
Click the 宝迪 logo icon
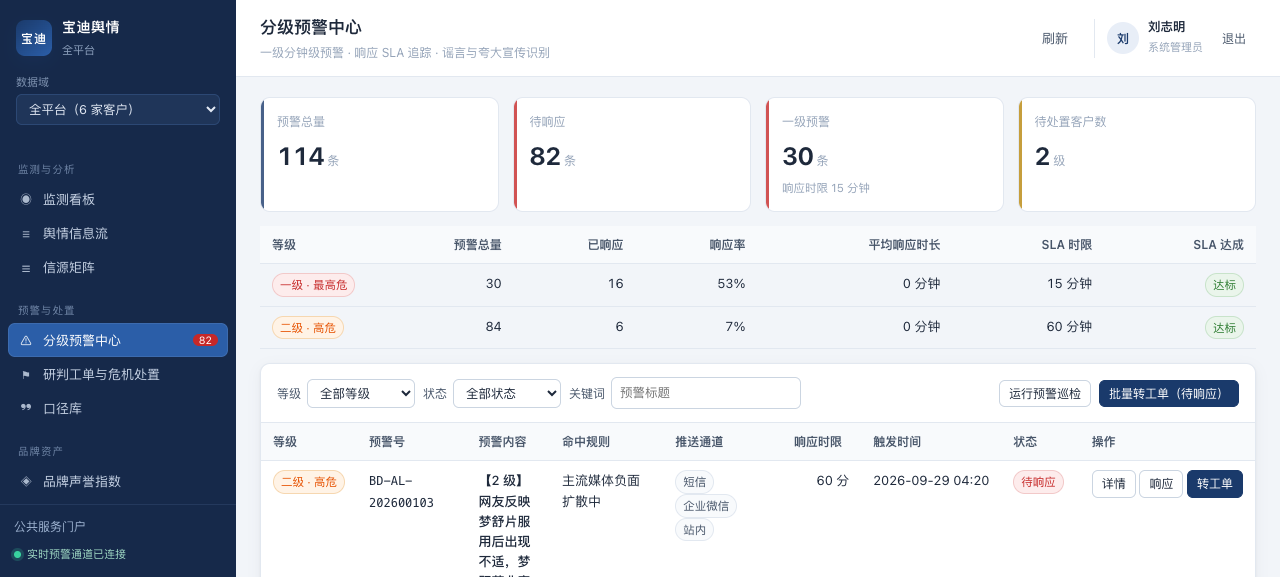coord(34,38)
